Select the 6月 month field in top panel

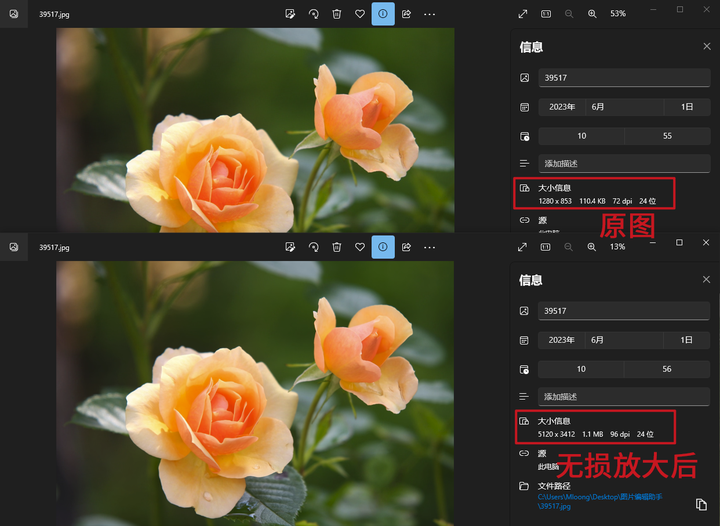pyautogui.click(x=624, y=107)
